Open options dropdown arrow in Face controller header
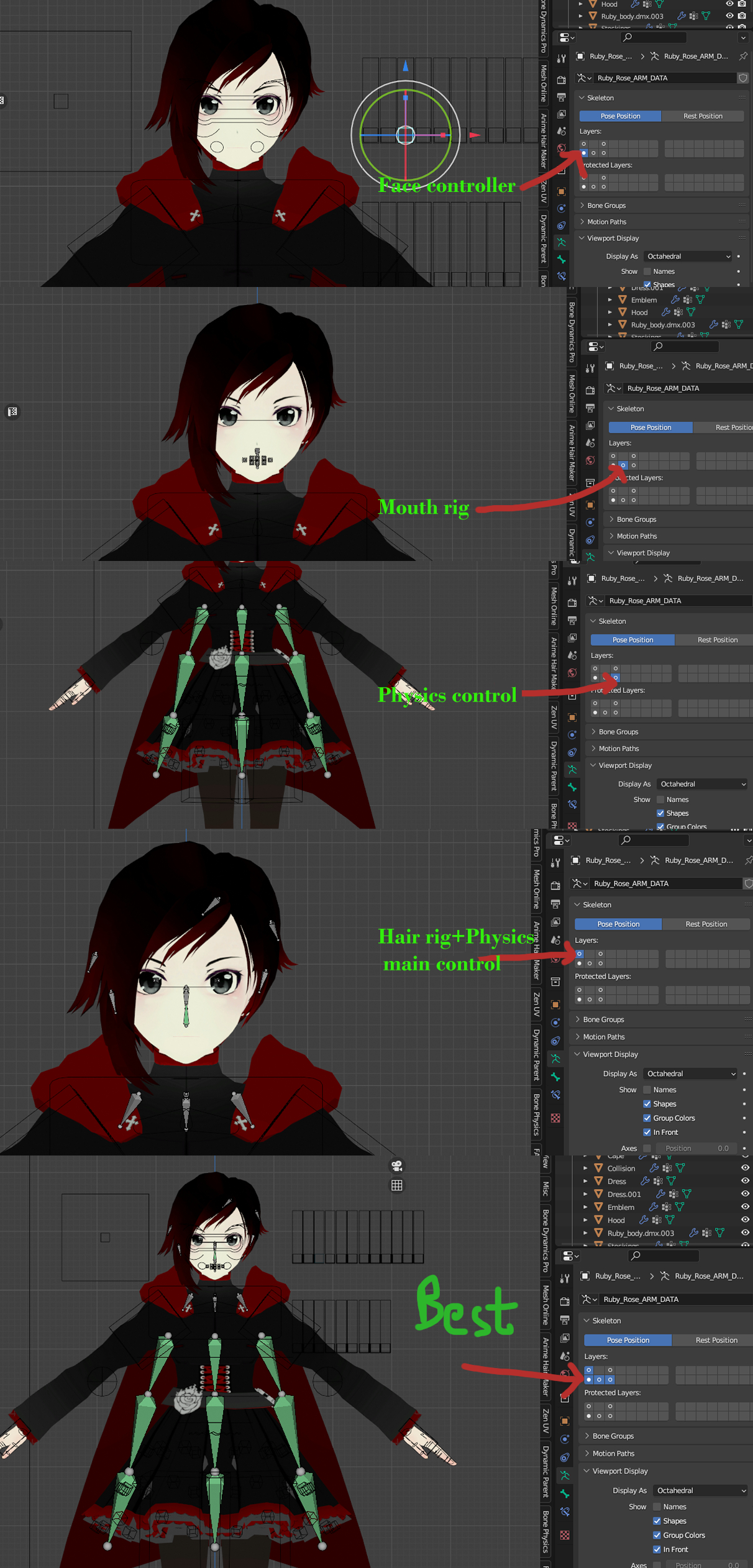Image resolution: width=753 pixels, height=1568 pixels. click(743, 37)
